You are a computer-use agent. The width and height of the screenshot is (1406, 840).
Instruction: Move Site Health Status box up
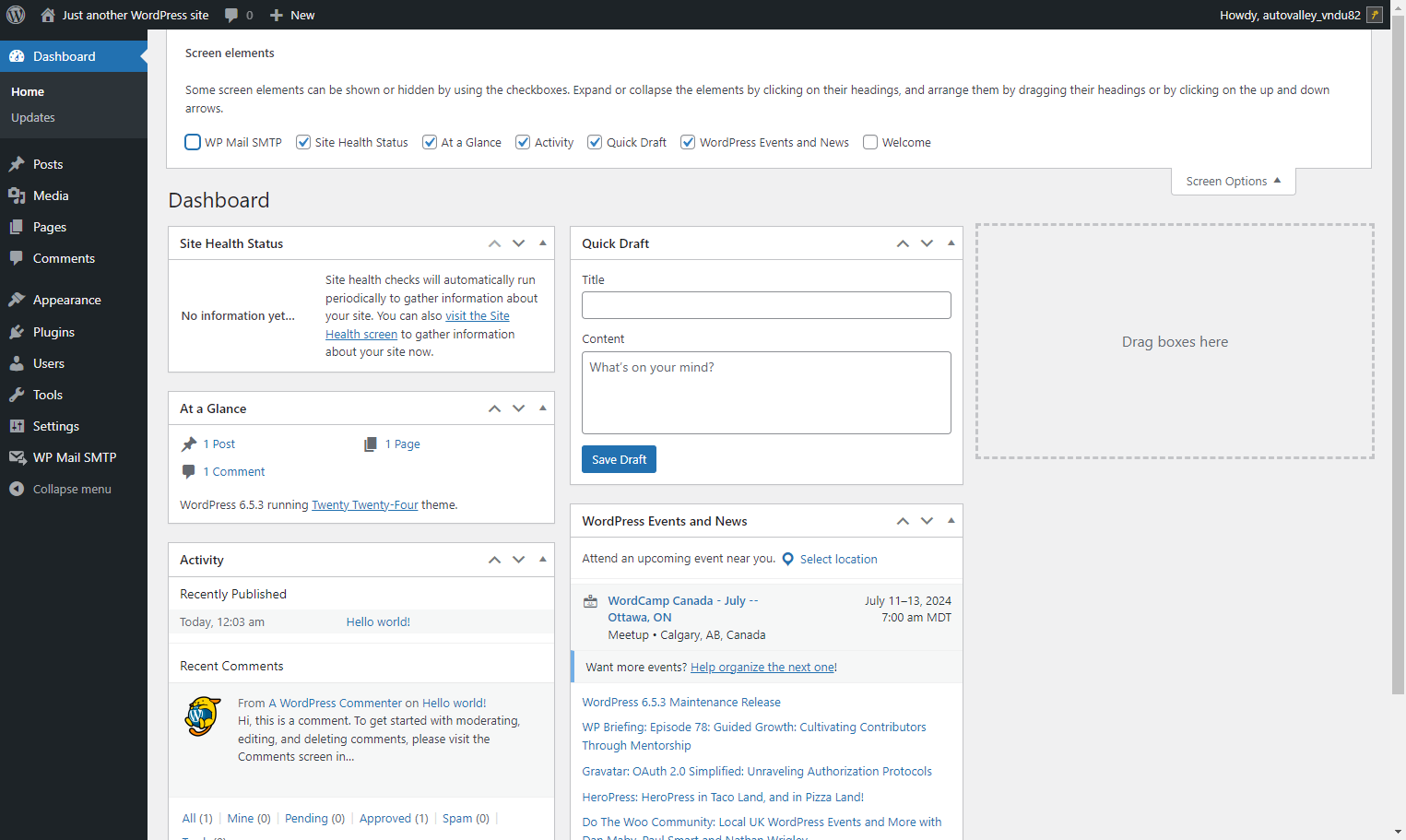pyautogui.click(x=495, y=243)
